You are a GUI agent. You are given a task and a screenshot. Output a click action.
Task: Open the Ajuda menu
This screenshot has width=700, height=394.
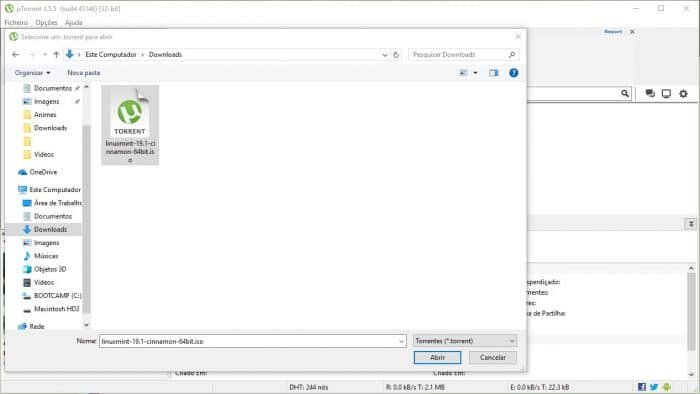(x=74, y=22)
